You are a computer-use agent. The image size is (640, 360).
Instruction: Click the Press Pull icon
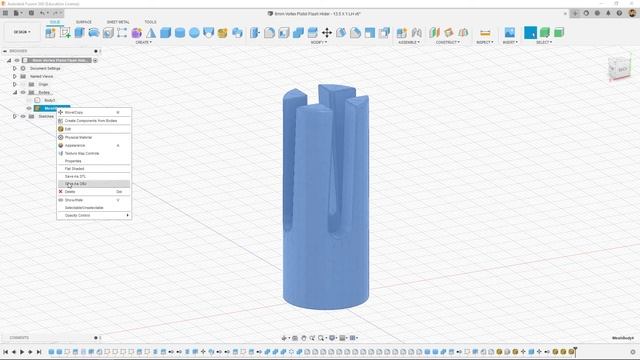[255, 33]
